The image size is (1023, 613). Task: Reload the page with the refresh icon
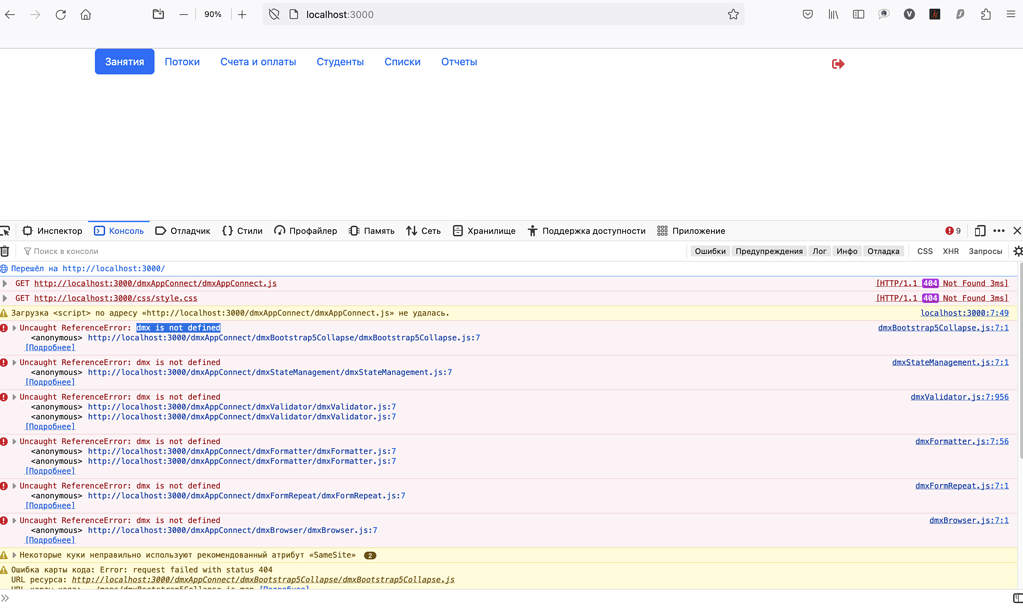(60, 15)
